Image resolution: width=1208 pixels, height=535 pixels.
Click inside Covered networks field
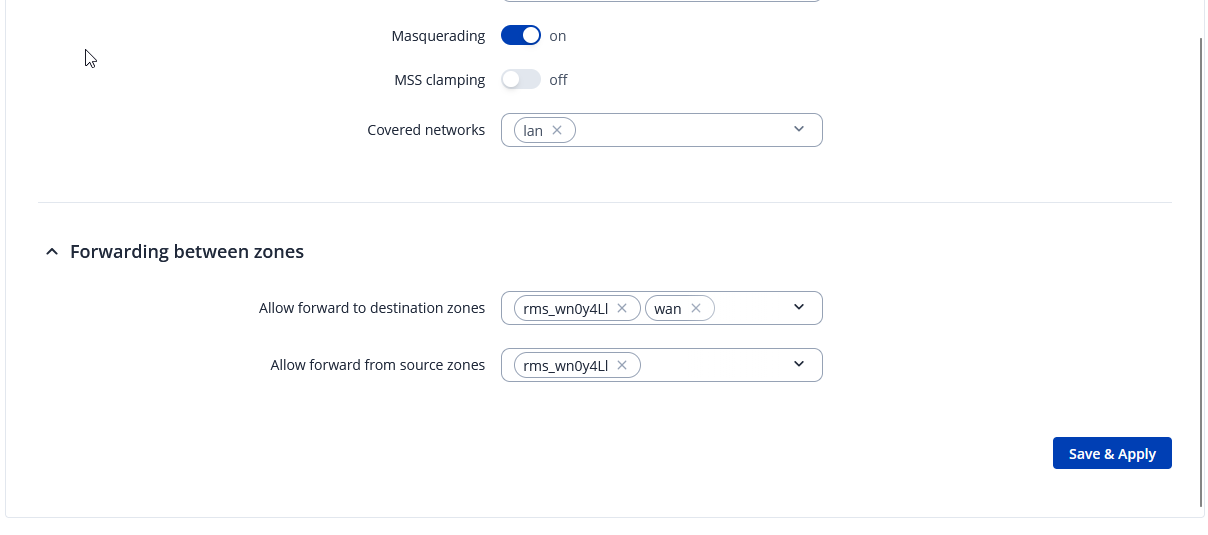[x=680, y=130]
